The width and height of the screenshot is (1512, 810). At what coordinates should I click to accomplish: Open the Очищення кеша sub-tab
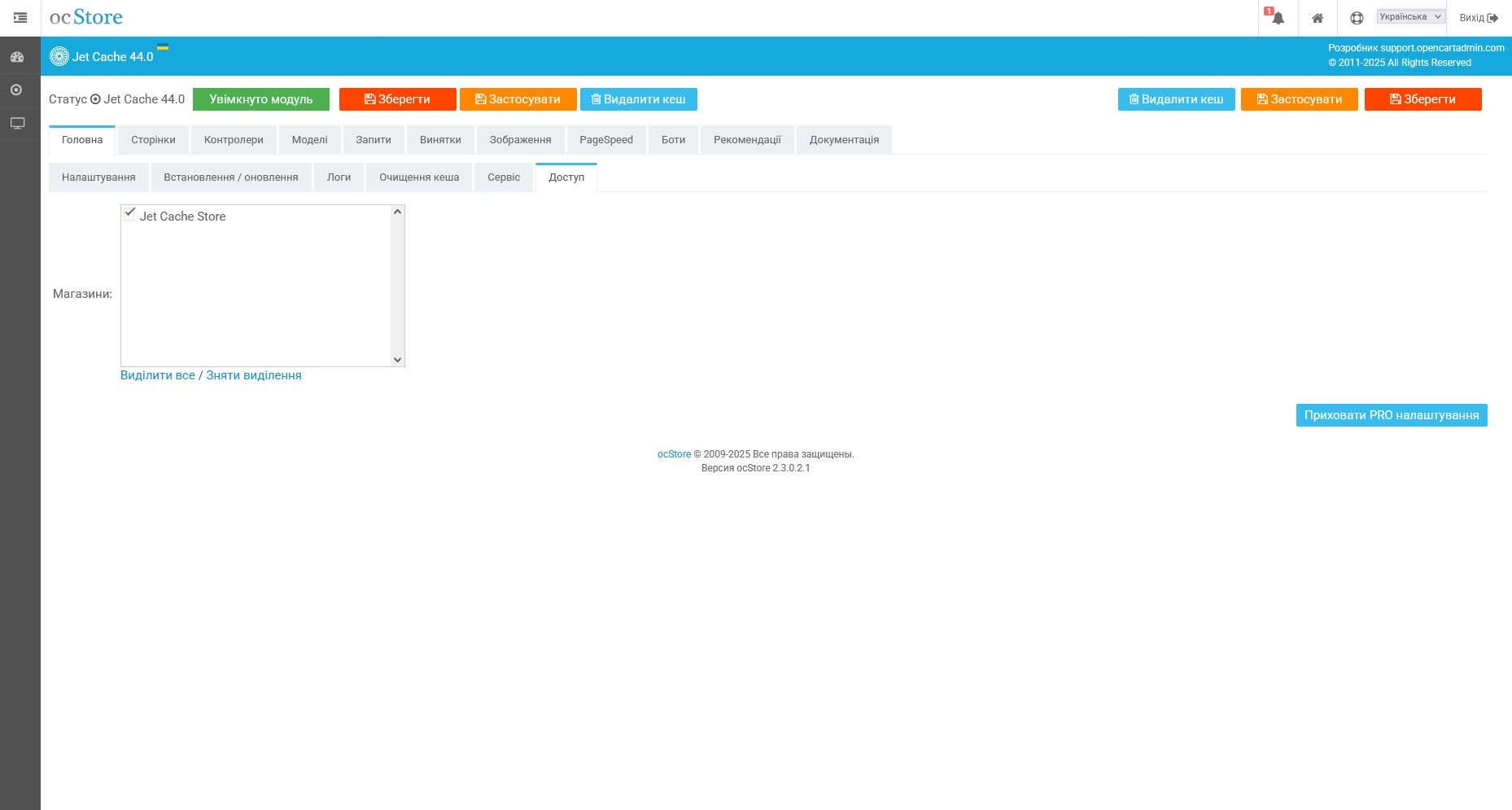point(418,177)
